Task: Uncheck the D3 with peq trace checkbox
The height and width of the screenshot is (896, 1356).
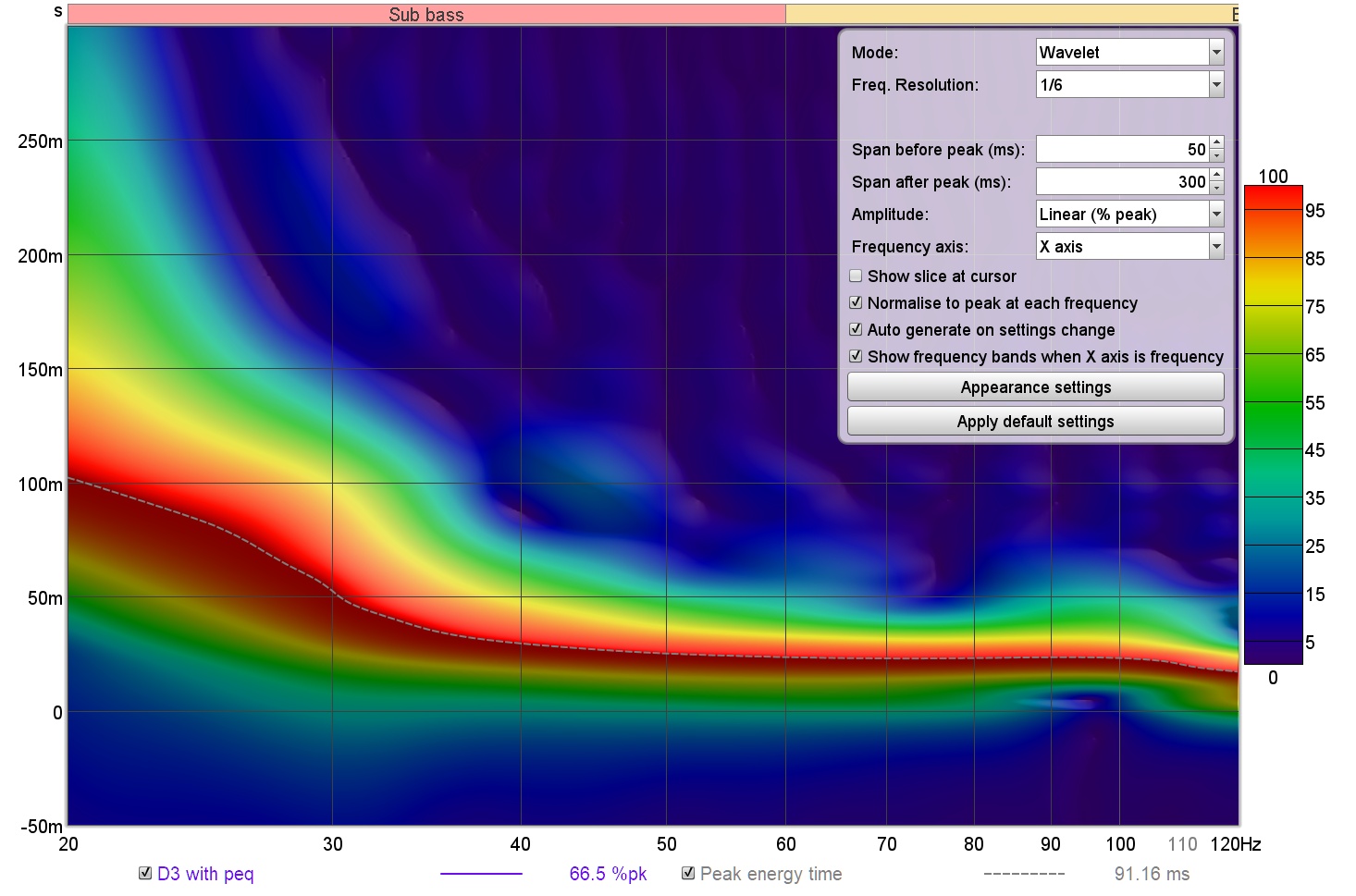Action: pyautogui.click(x=145, y=873)
